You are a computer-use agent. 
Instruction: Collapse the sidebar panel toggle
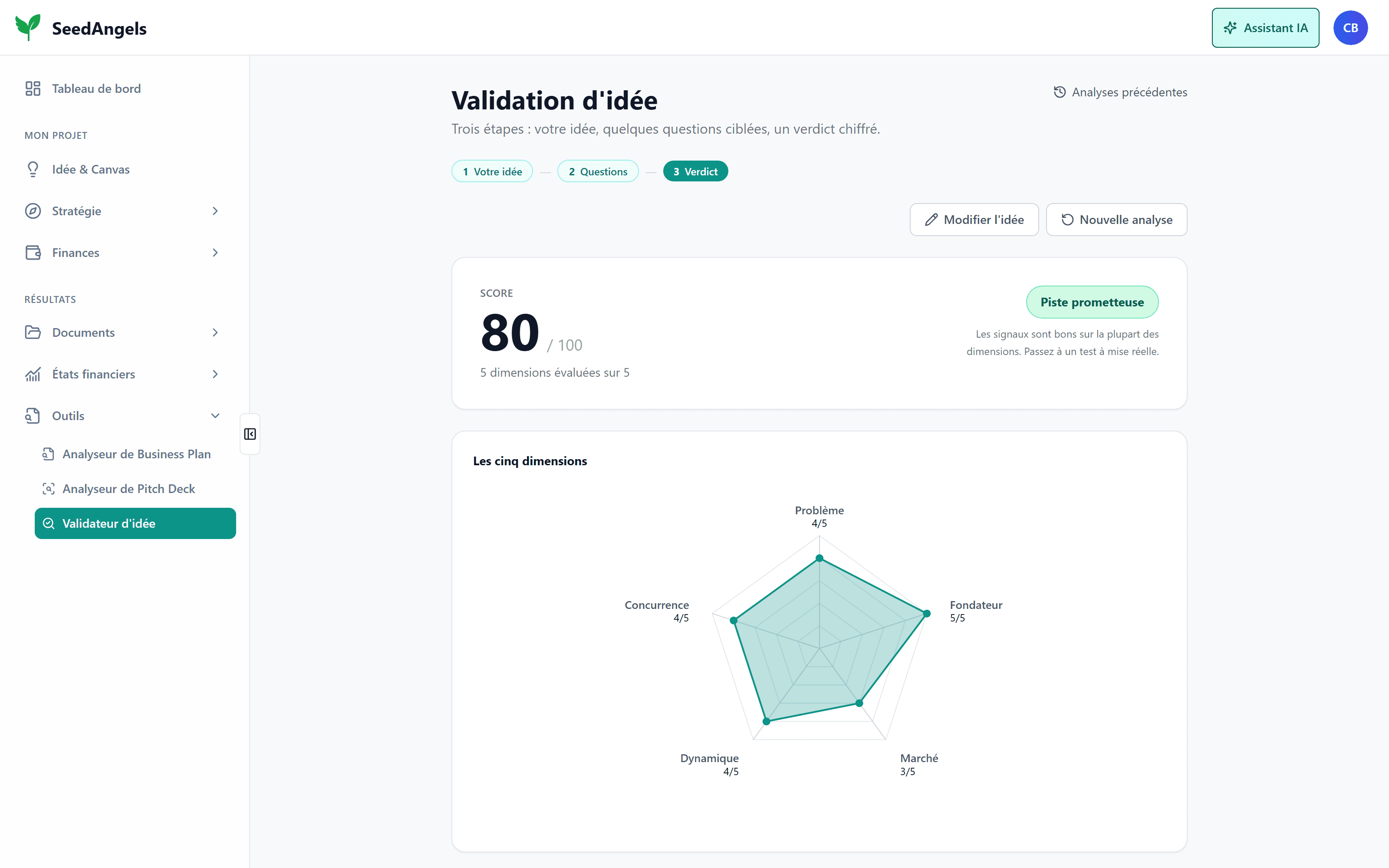250,434
